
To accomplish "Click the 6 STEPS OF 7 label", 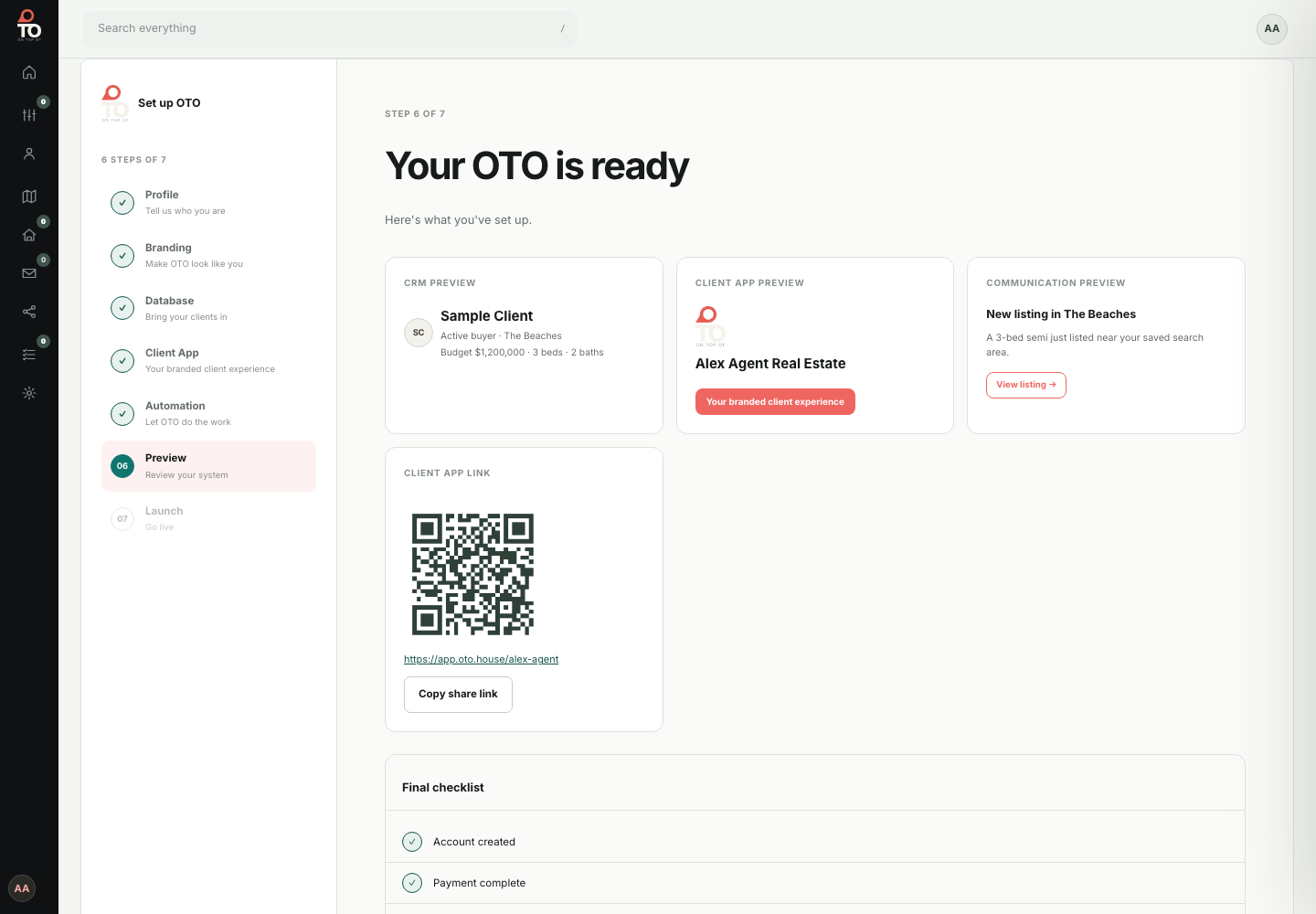I will [133, 160].
